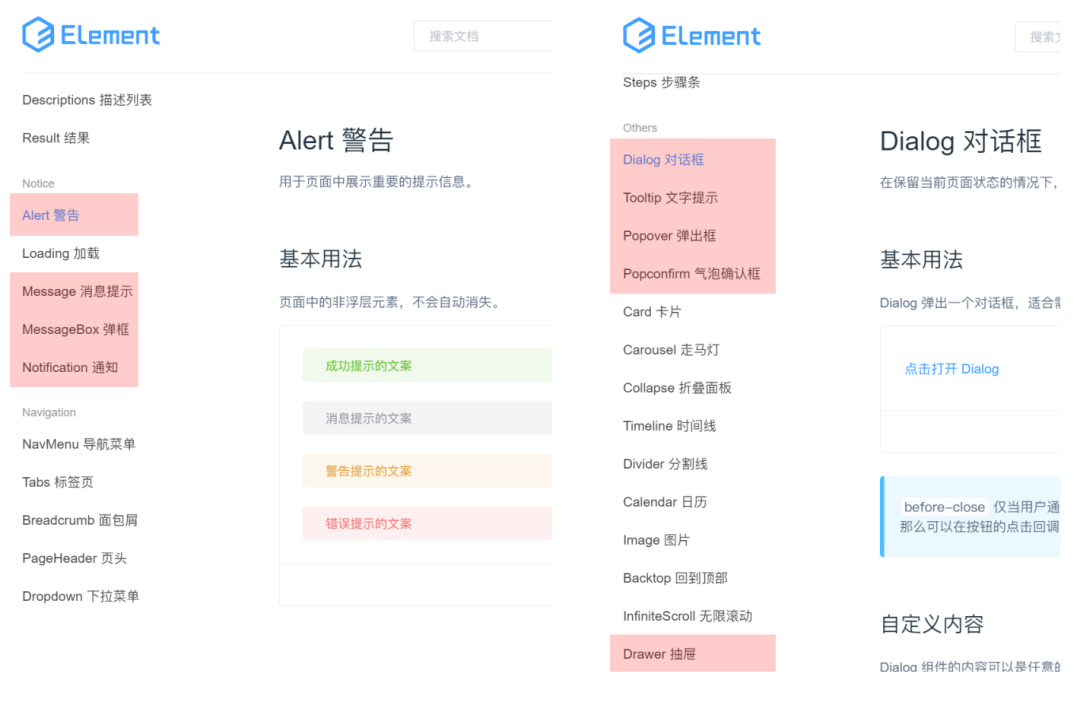Open Message 消息提示 in the sidebar
This screenshot has height=712, width=1080.
click(x=77, y=291)
